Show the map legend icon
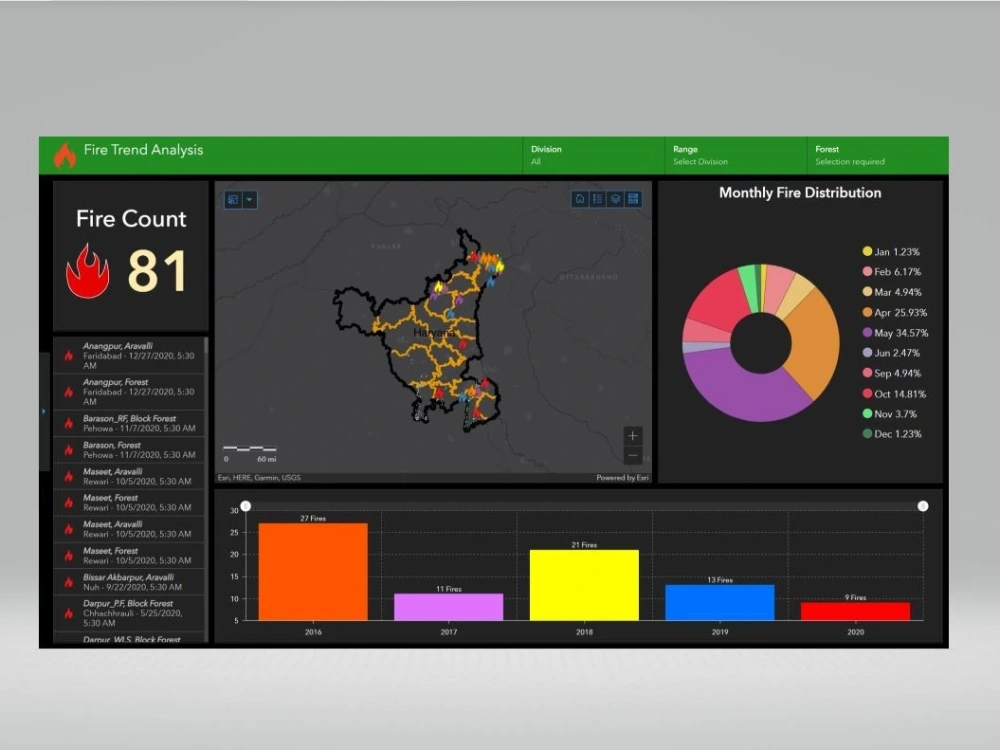Viewport: 1000px width, 750px height. [x=616, y=199]
